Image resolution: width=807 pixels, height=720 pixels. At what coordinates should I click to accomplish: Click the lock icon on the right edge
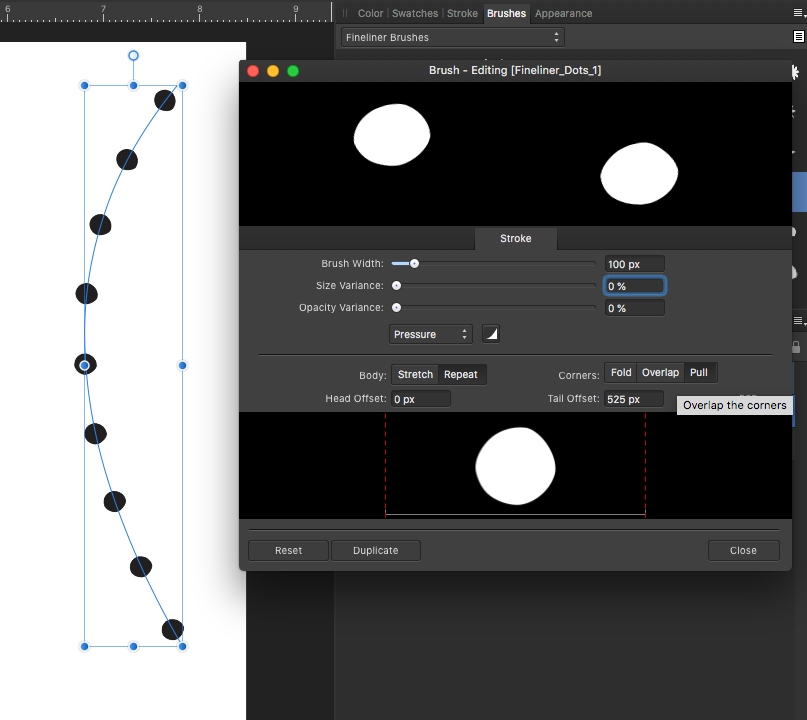(x=796, y=347)
